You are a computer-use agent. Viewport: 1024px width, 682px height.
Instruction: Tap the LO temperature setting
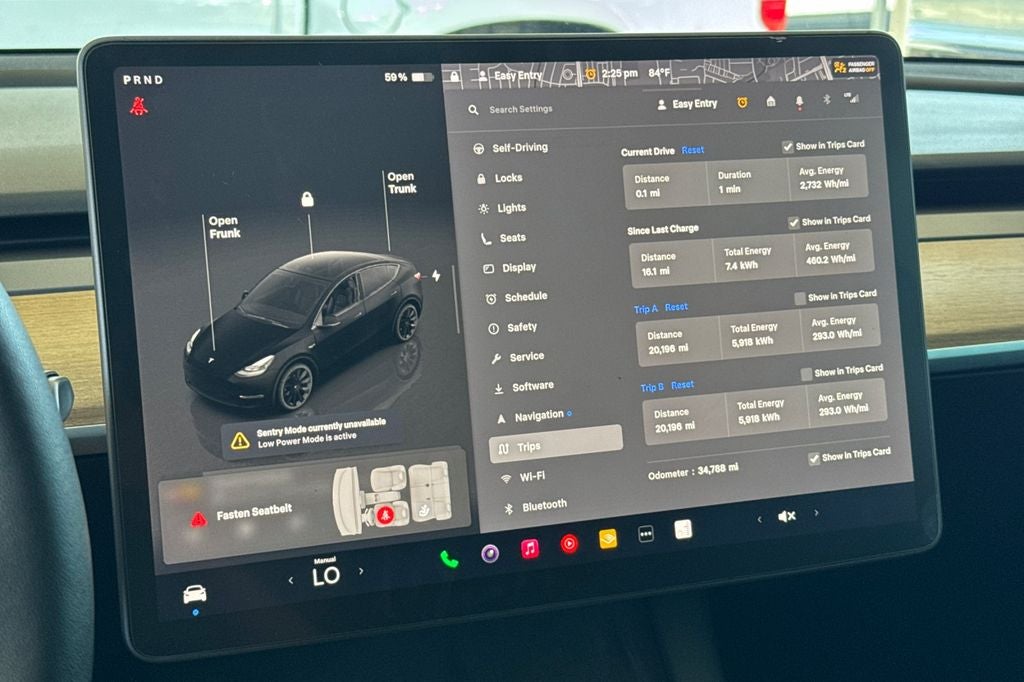coord(326,575)
